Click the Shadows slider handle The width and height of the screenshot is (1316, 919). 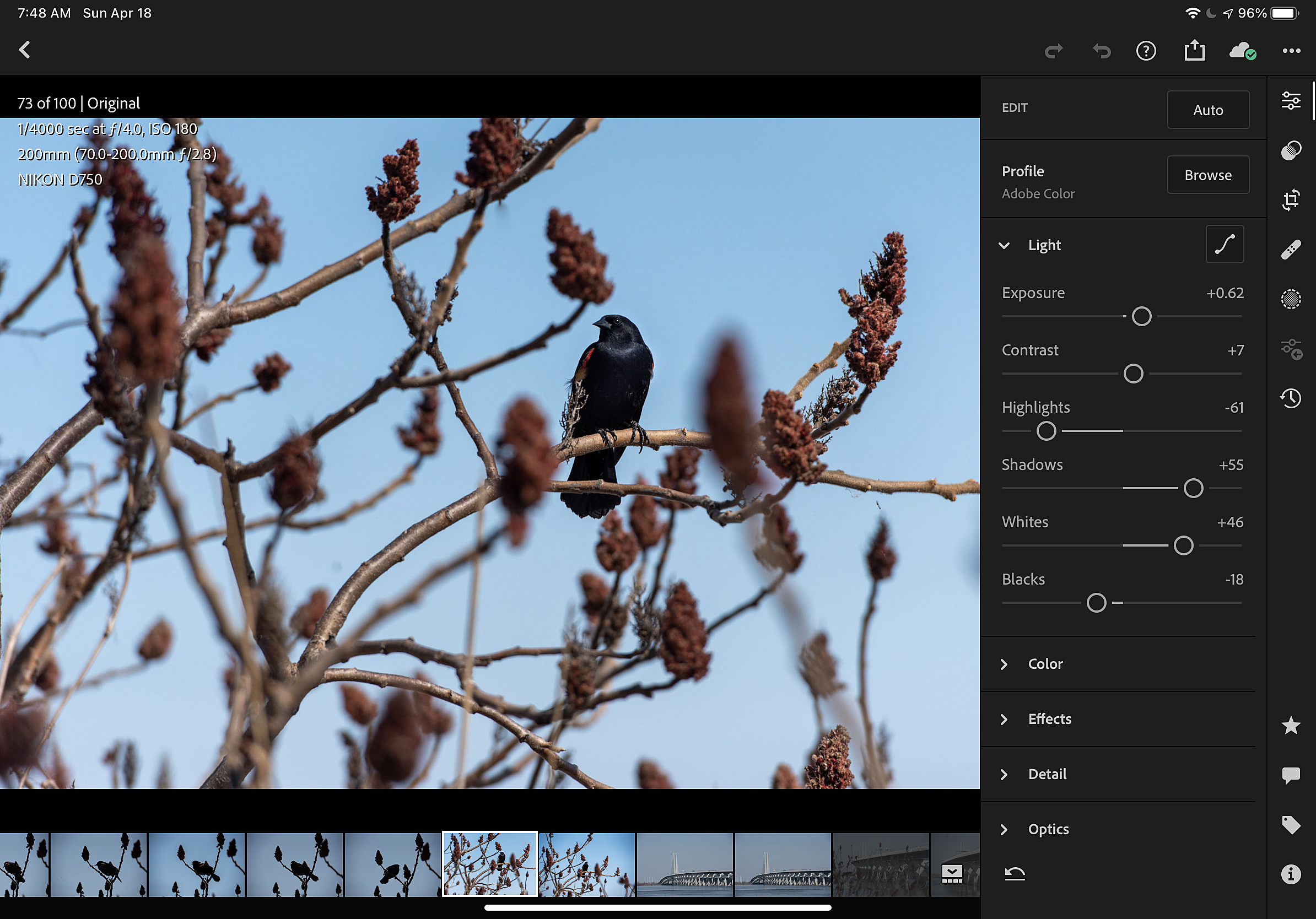point(1193,488)
